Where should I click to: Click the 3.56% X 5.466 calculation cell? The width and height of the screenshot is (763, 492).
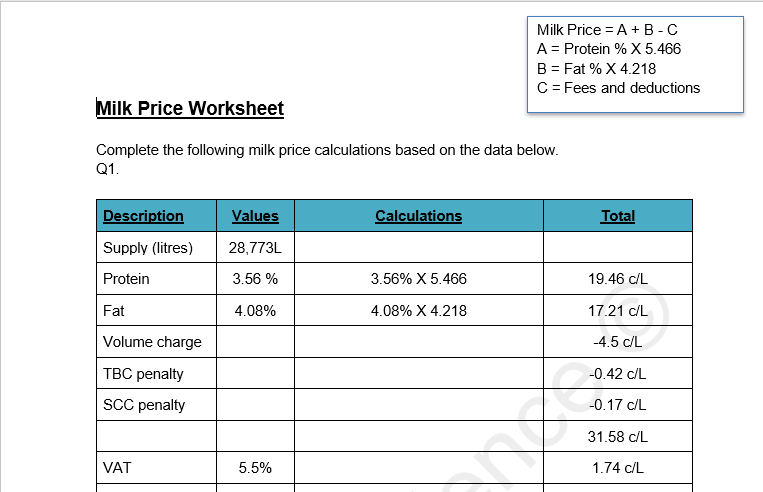click(x=418, y=279)
